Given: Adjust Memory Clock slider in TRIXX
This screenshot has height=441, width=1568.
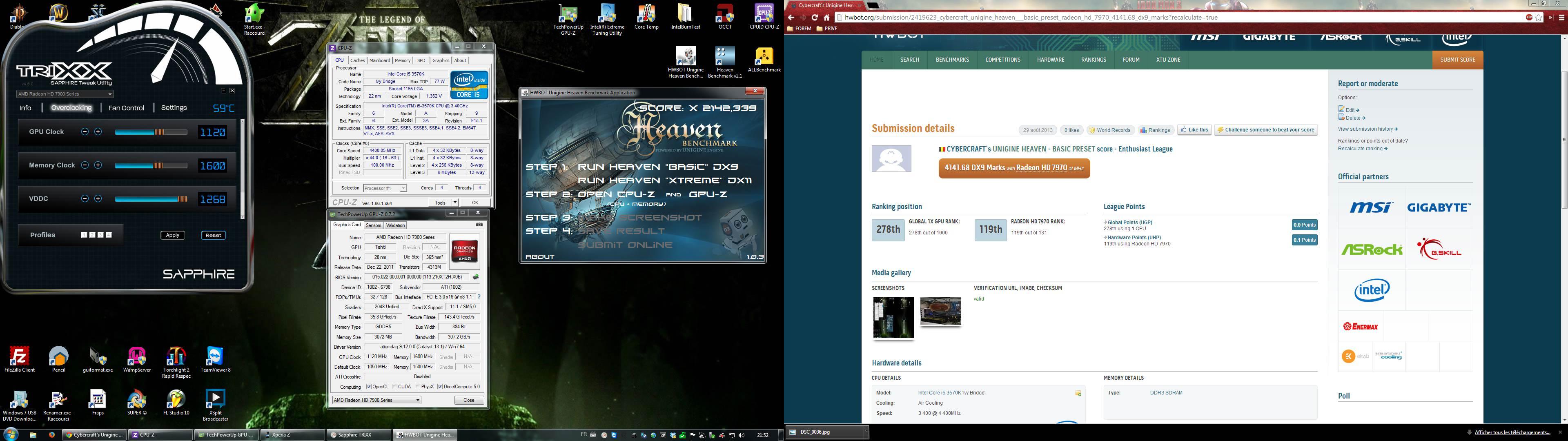Looking at the screenshot, I should tap(151, 165).
